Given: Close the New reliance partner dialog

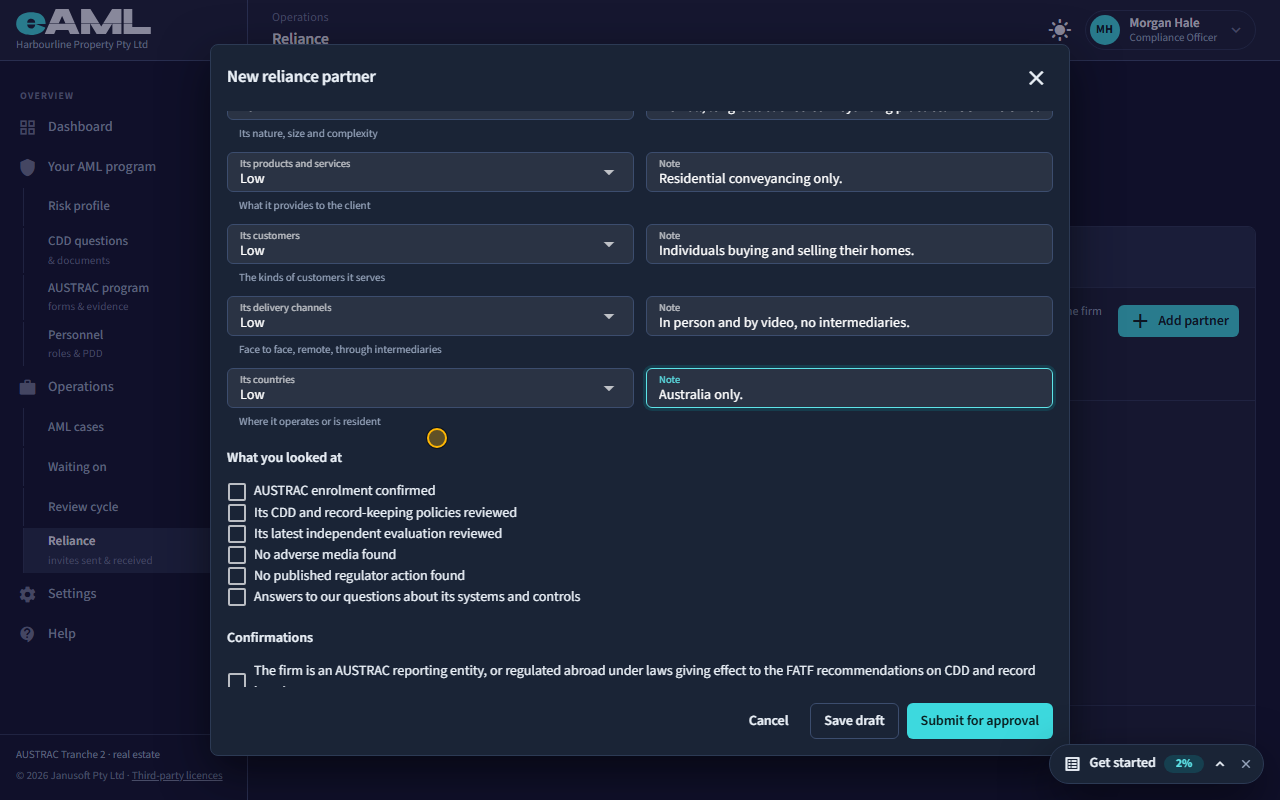Looking at the screenshot, I should point(1036,78).
